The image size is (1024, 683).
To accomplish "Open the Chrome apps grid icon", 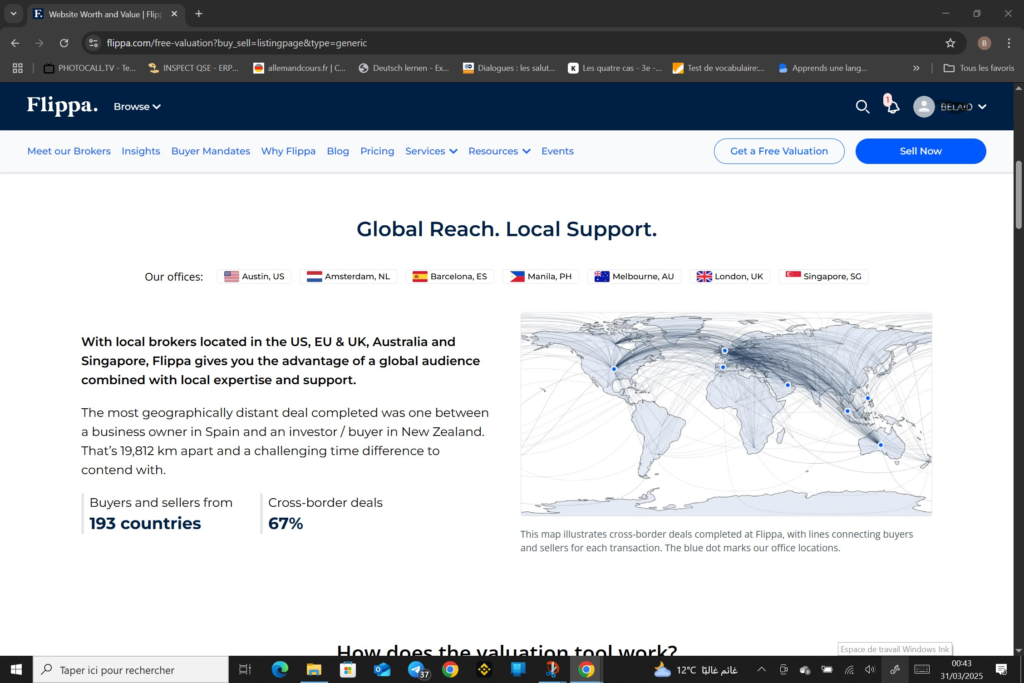I will 18,68.
